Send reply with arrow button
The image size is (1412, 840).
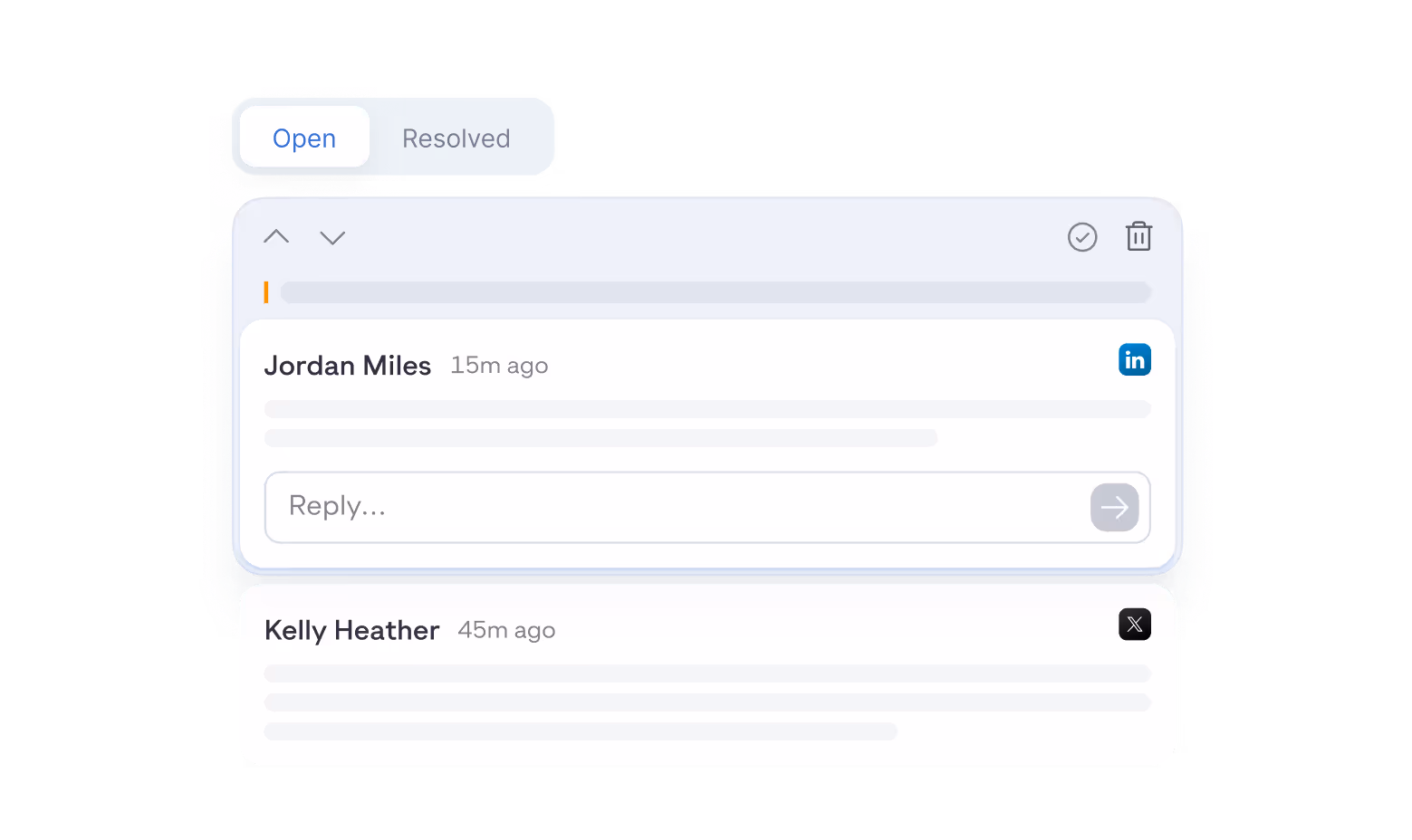point(1114,507)
